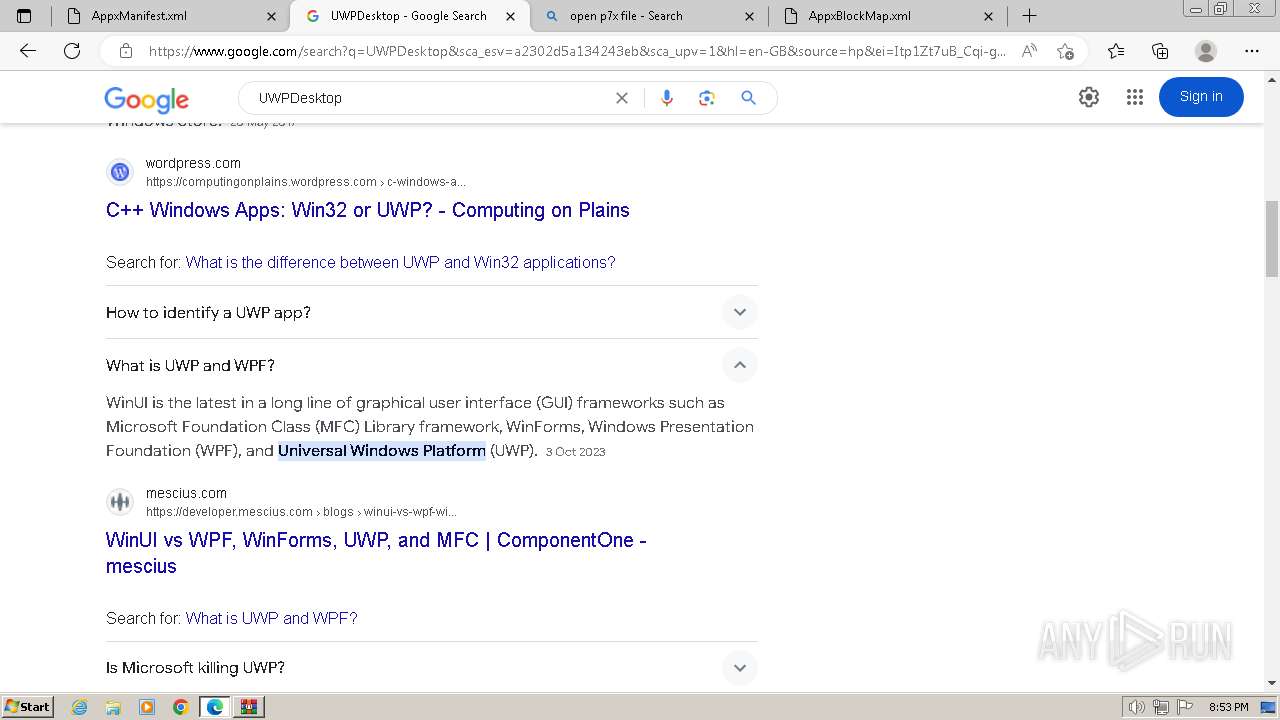Viewport: 1280px width, 720px height.
Task: Launch Chrome from taskbar
Action: pos(181,707)
